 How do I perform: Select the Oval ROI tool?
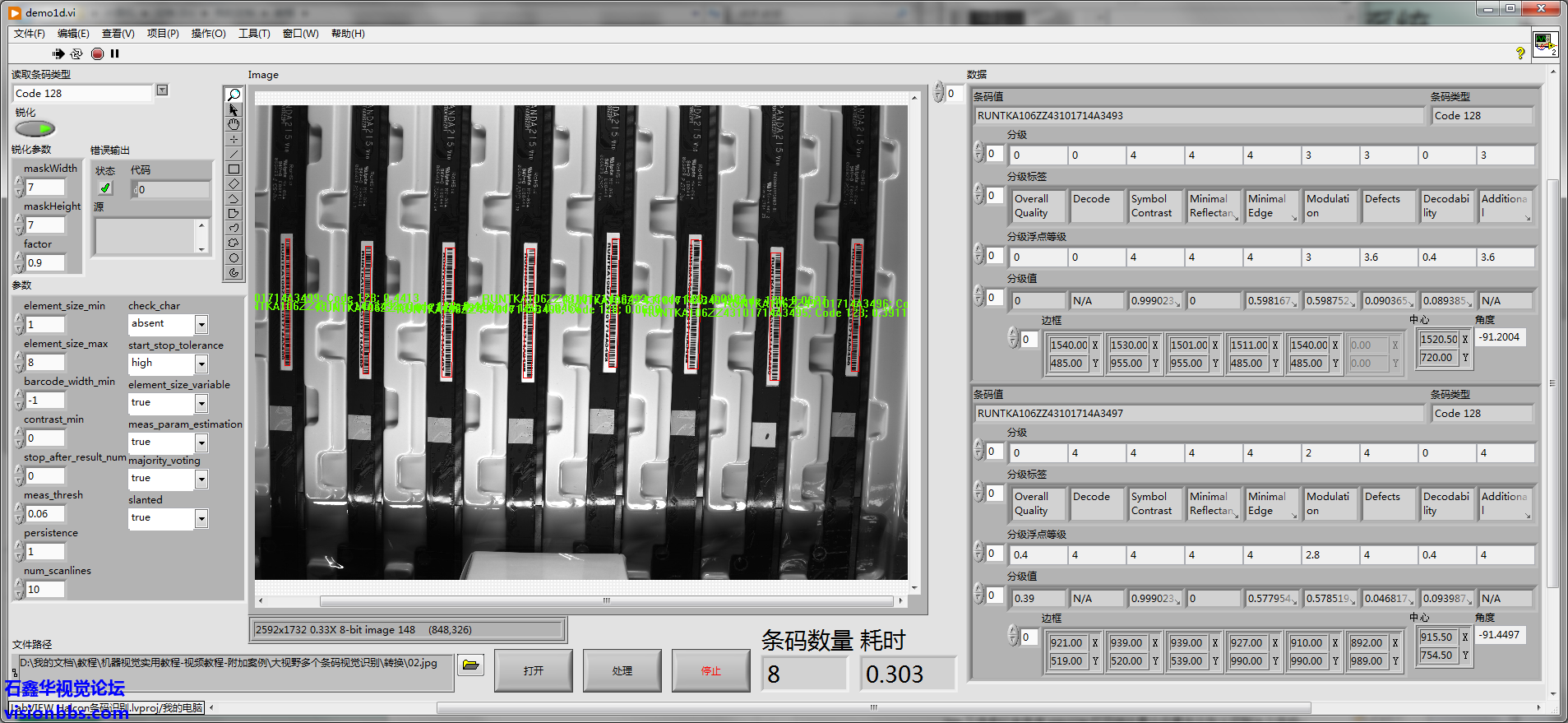[234, 257]
